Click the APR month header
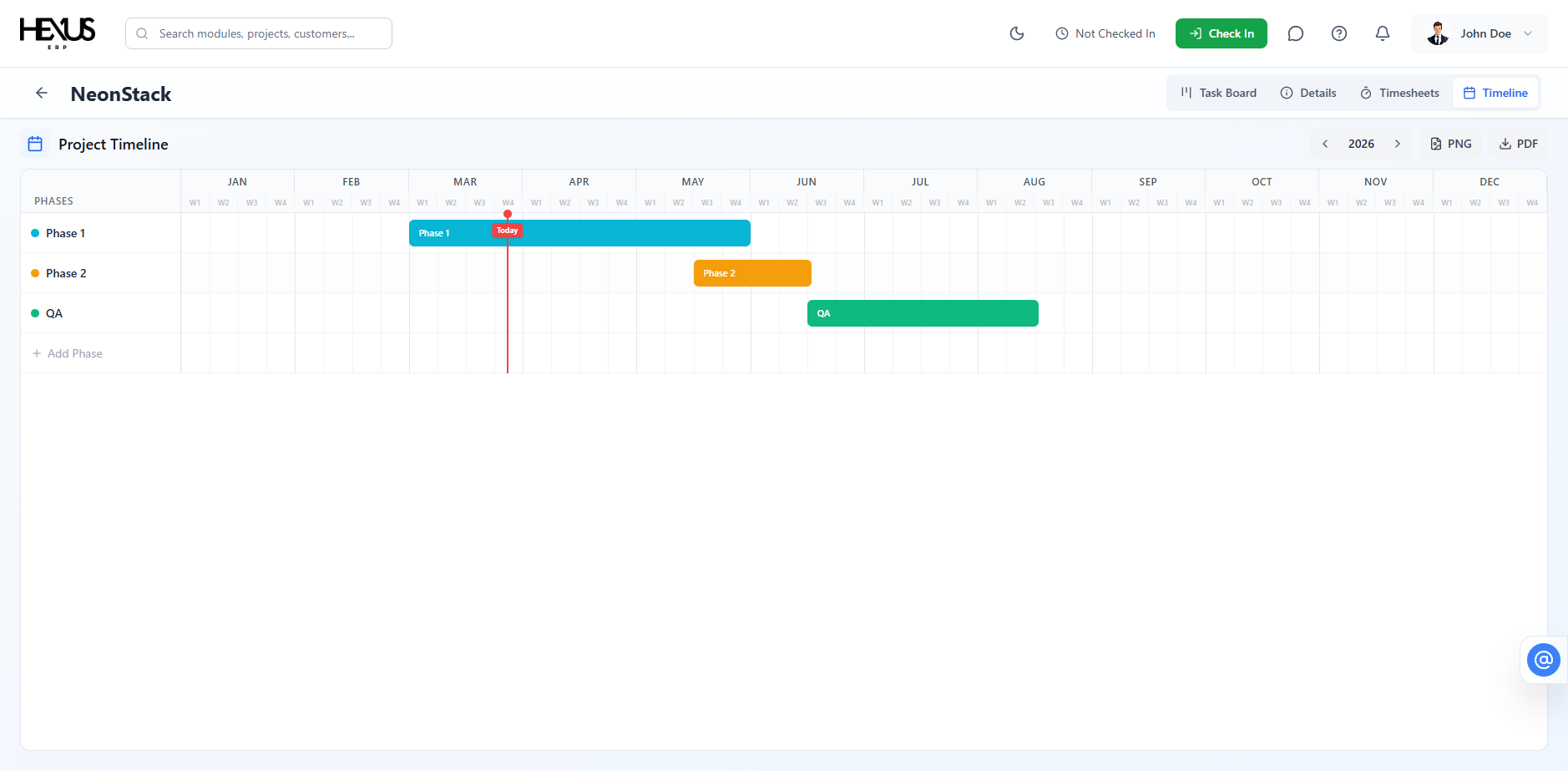The width and height of the screenshot is (1568, 771). point(579,181)
